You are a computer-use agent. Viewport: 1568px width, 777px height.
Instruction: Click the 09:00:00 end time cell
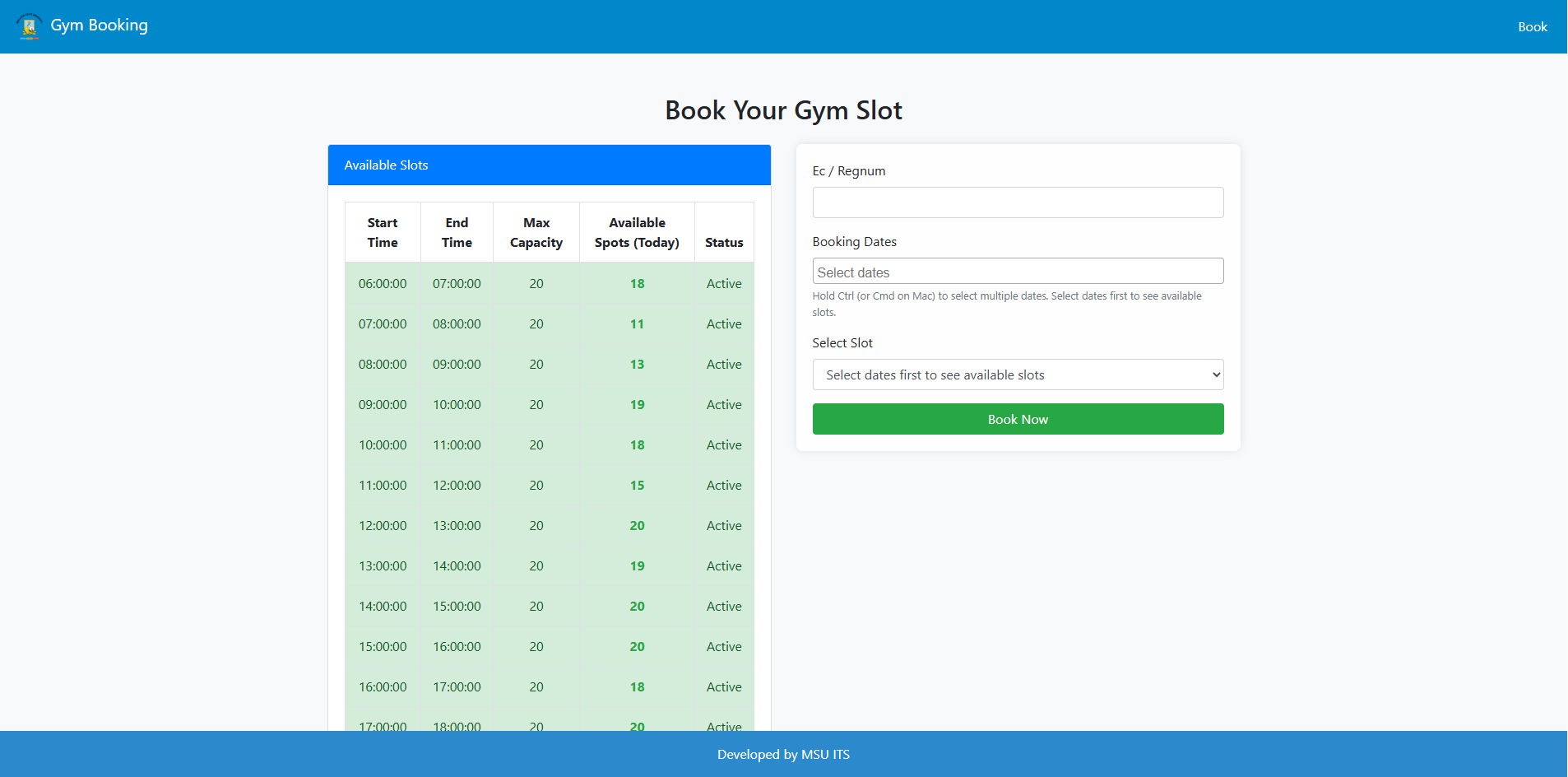click(x=457, y=365)
